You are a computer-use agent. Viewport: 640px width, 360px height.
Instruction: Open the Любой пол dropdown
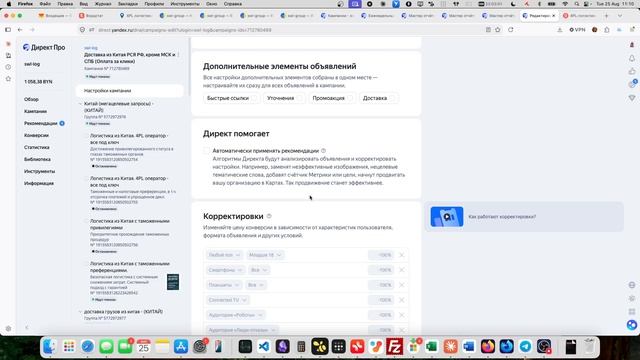point(224,255)
